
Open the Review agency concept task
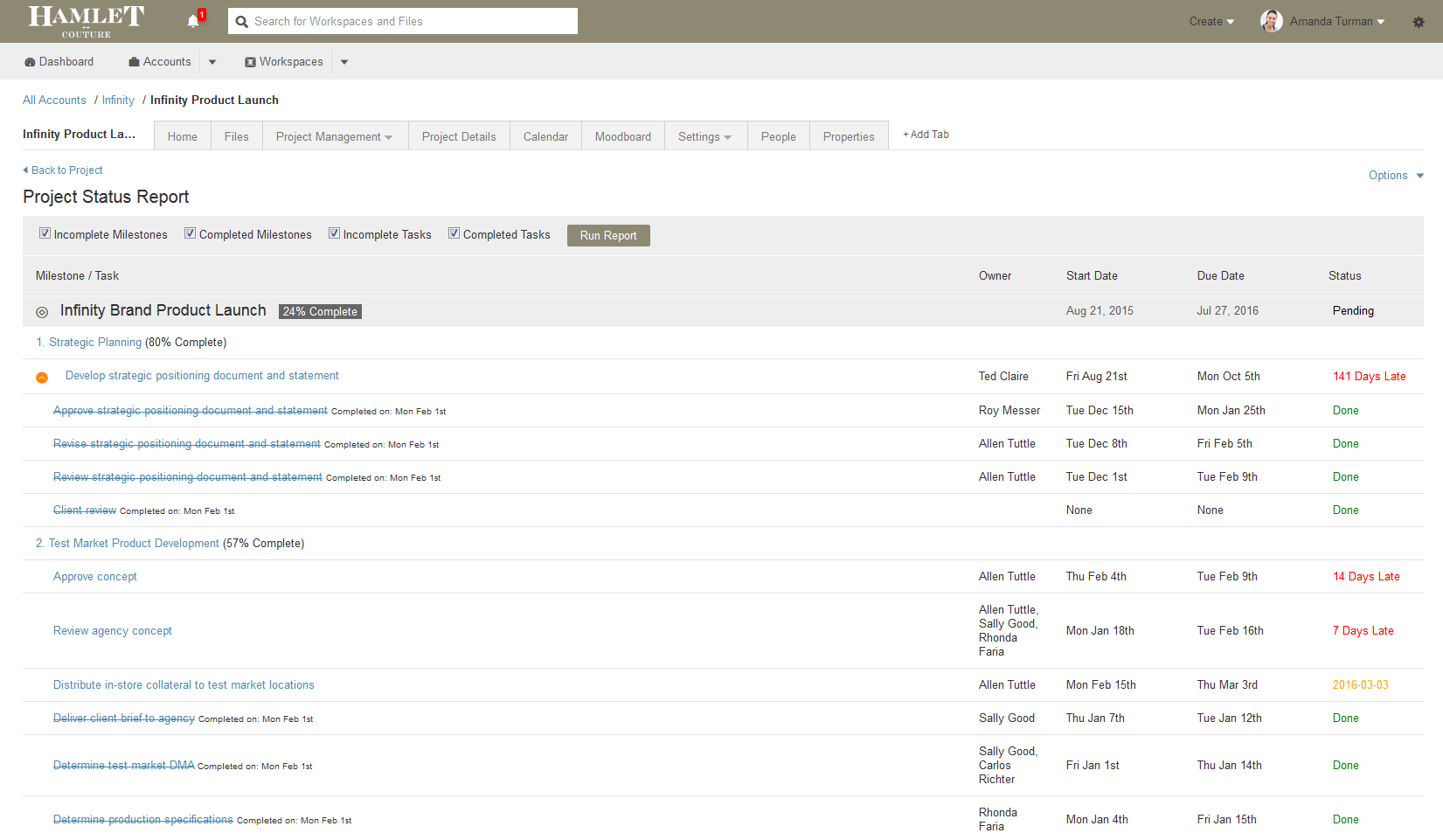[113, 631]
